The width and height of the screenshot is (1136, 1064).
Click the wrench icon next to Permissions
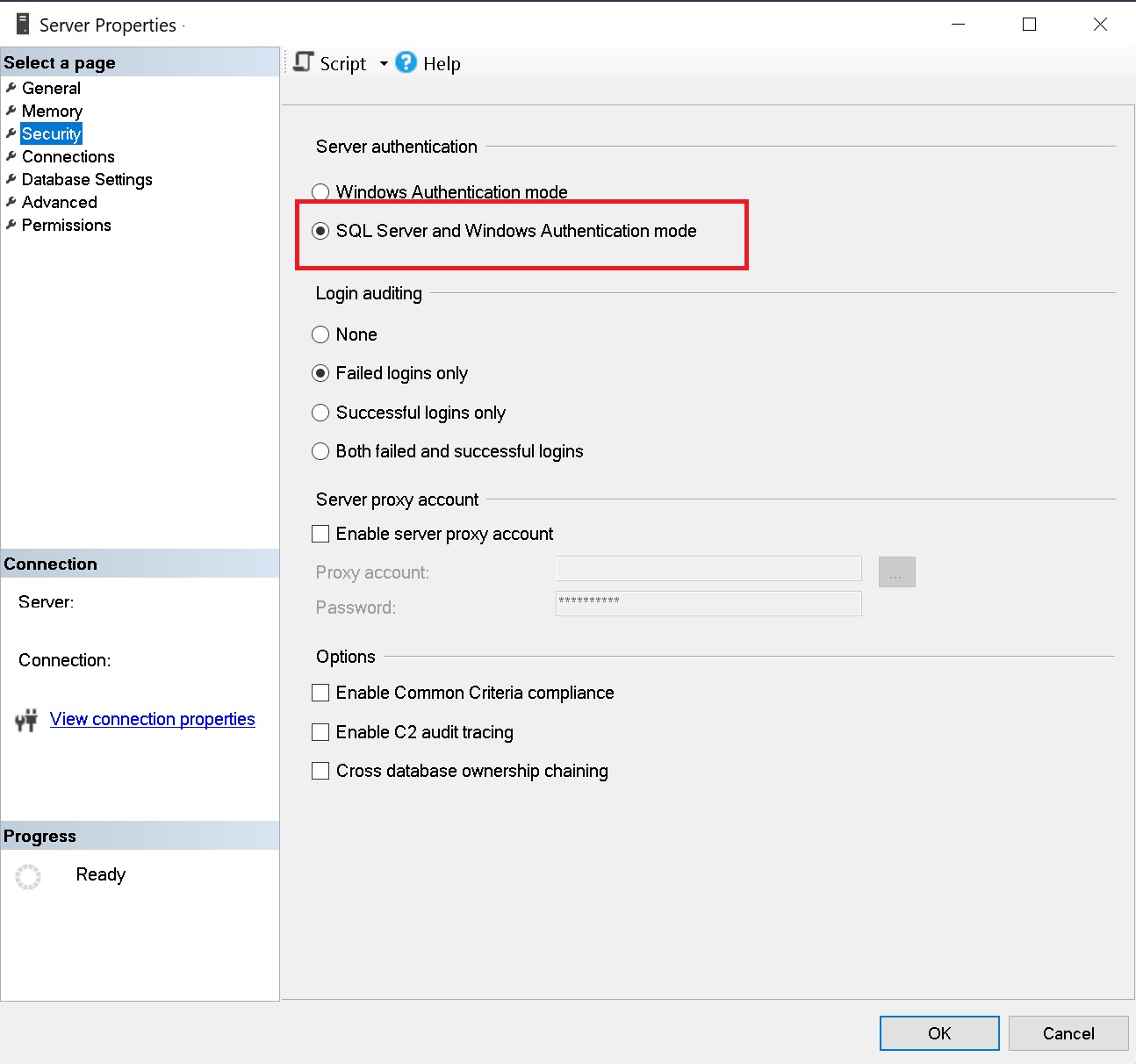click(x=11, y=225)
